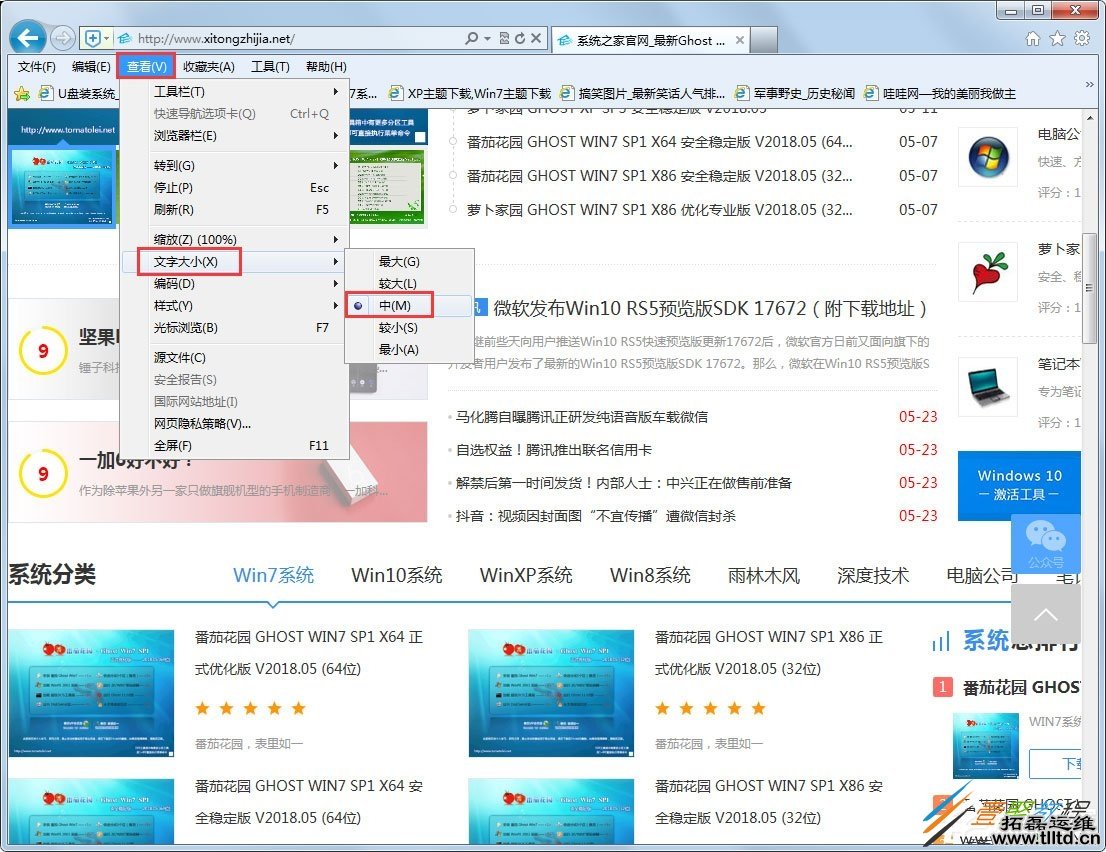Image resolution: width=1106 pixels, height=852 pixels.
Task: Open the 帮助(H) menu
Action: [x=324, y=66]
